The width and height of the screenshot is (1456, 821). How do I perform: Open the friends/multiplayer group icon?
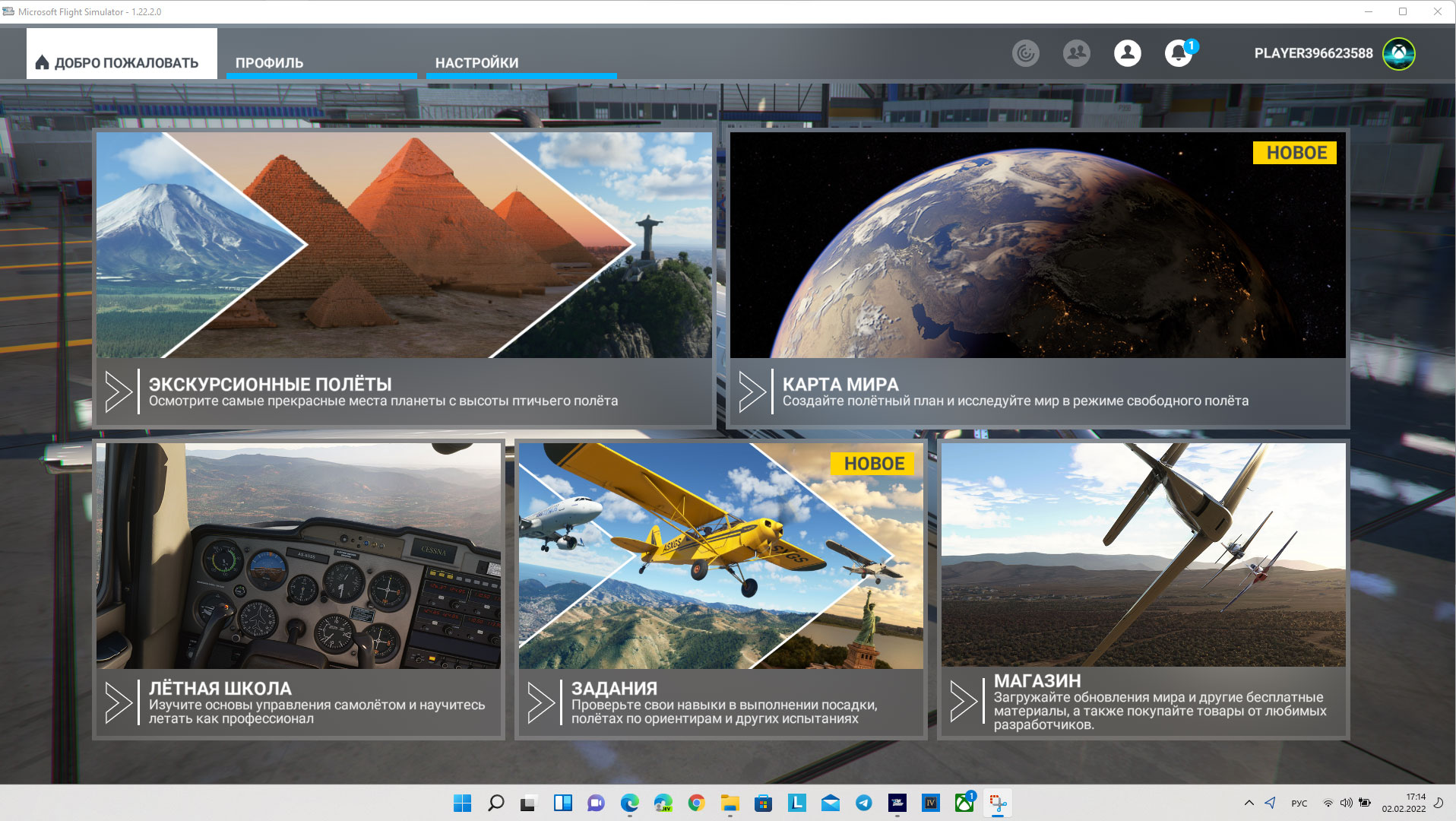1077,53
